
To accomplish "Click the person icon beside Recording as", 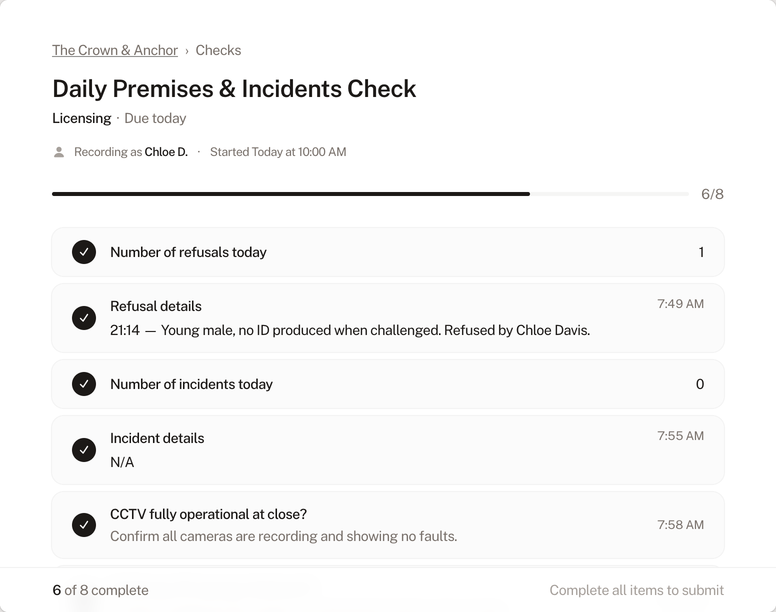I will [59, 152].
